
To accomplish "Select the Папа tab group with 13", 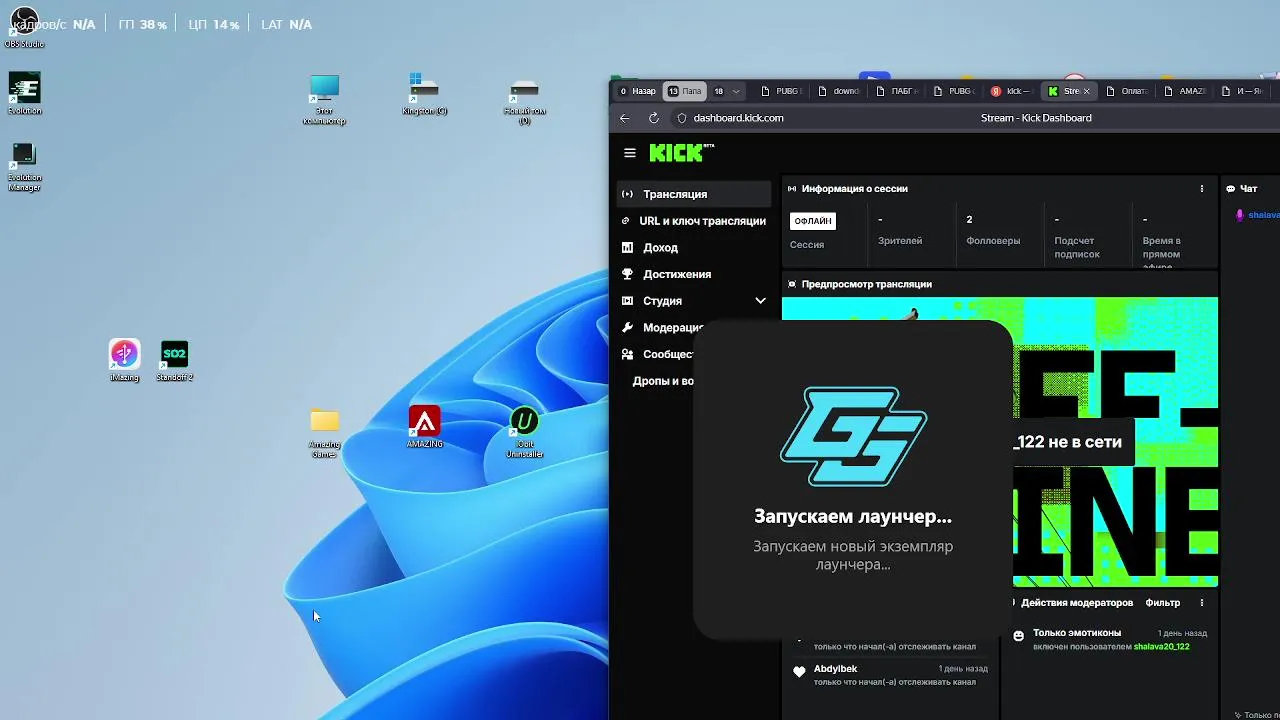I will (685, 91).
